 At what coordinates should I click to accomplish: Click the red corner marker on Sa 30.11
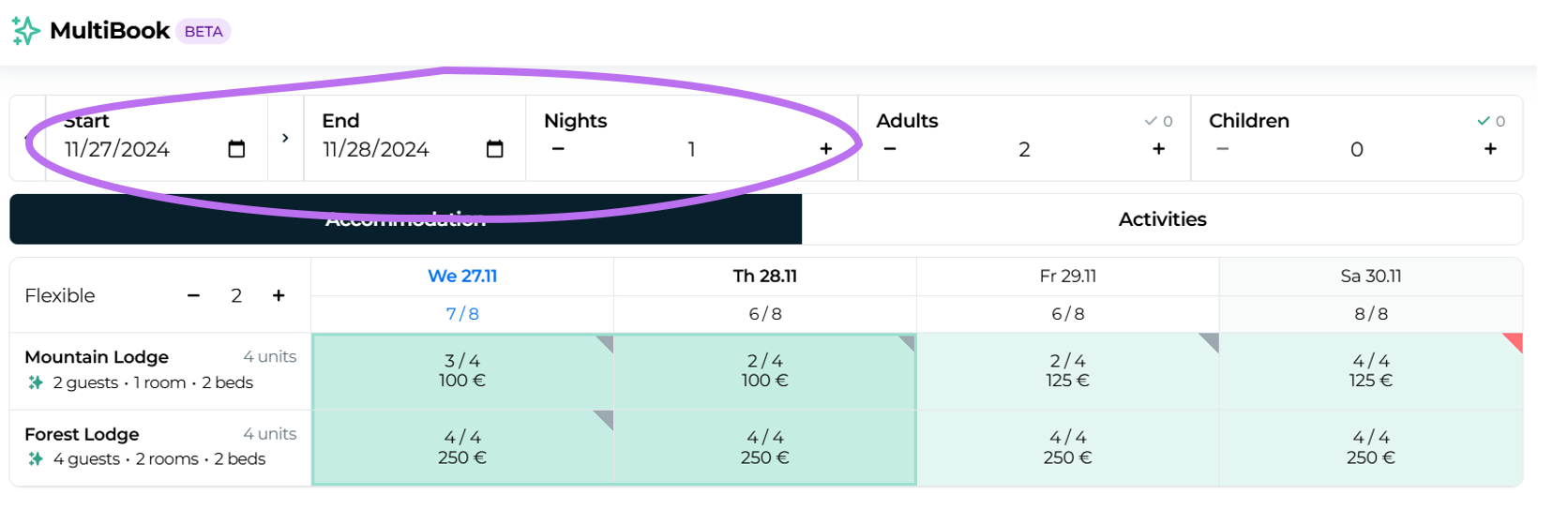(1514, 340)
